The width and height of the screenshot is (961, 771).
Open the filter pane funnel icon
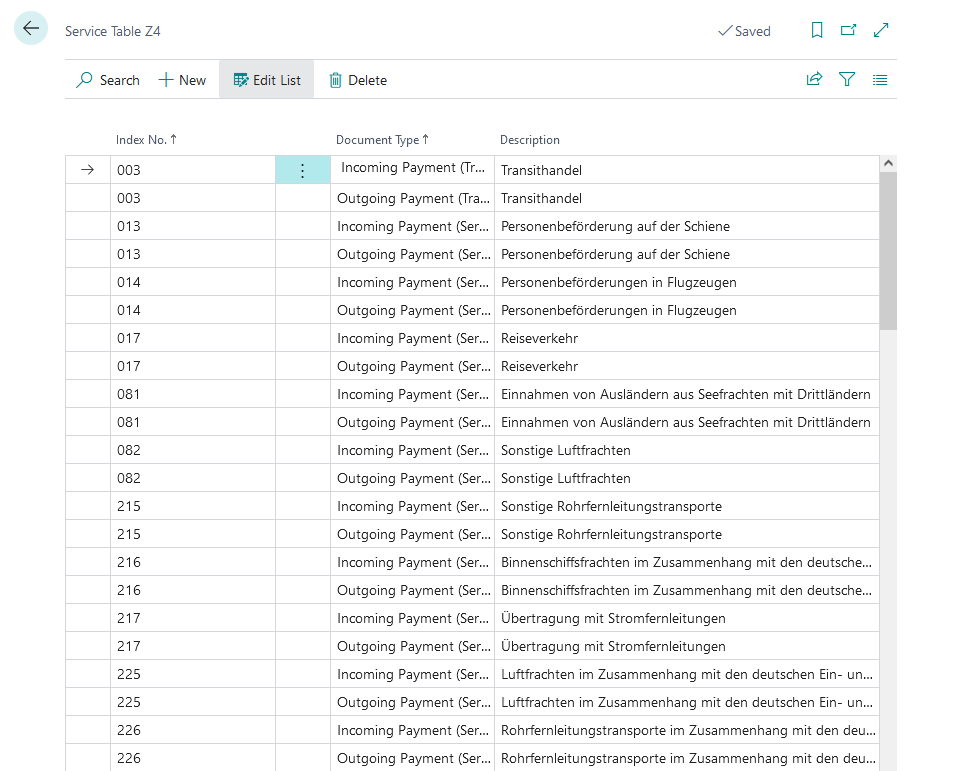tap(847, 80)
